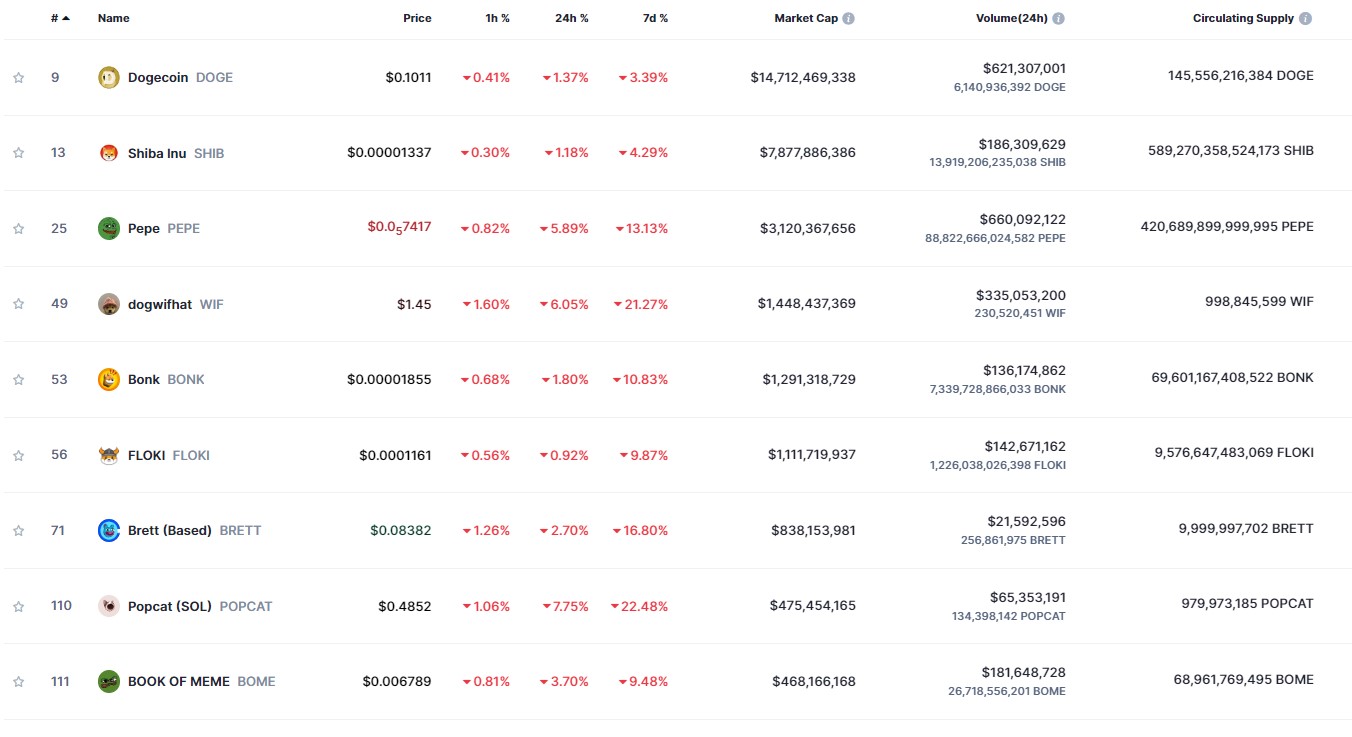Open the Brett (Based) coin page
This screenshot has width=1352, height=737.
click(x=170, y=530)
